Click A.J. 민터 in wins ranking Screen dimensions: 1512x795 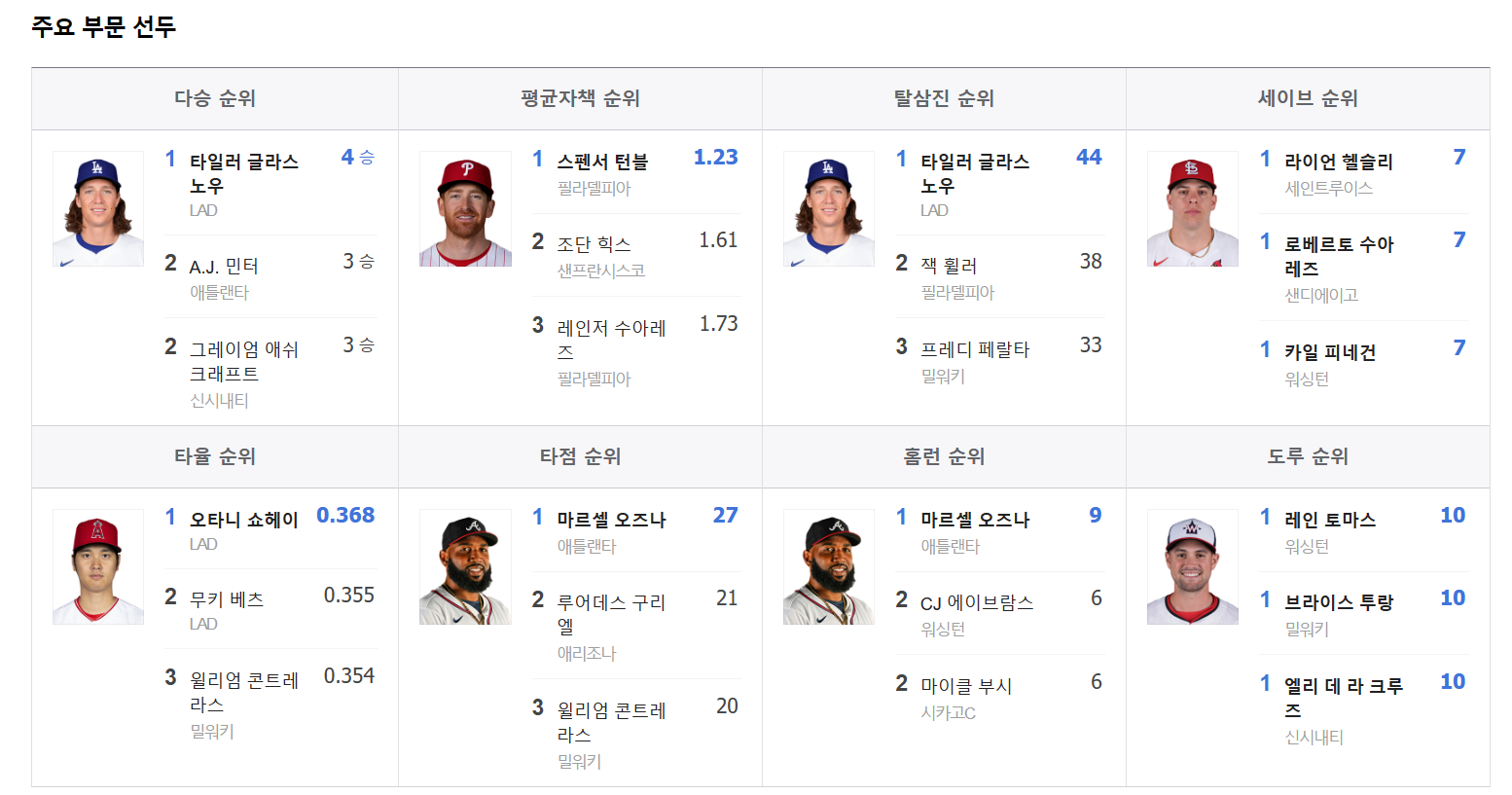point(224,266)
